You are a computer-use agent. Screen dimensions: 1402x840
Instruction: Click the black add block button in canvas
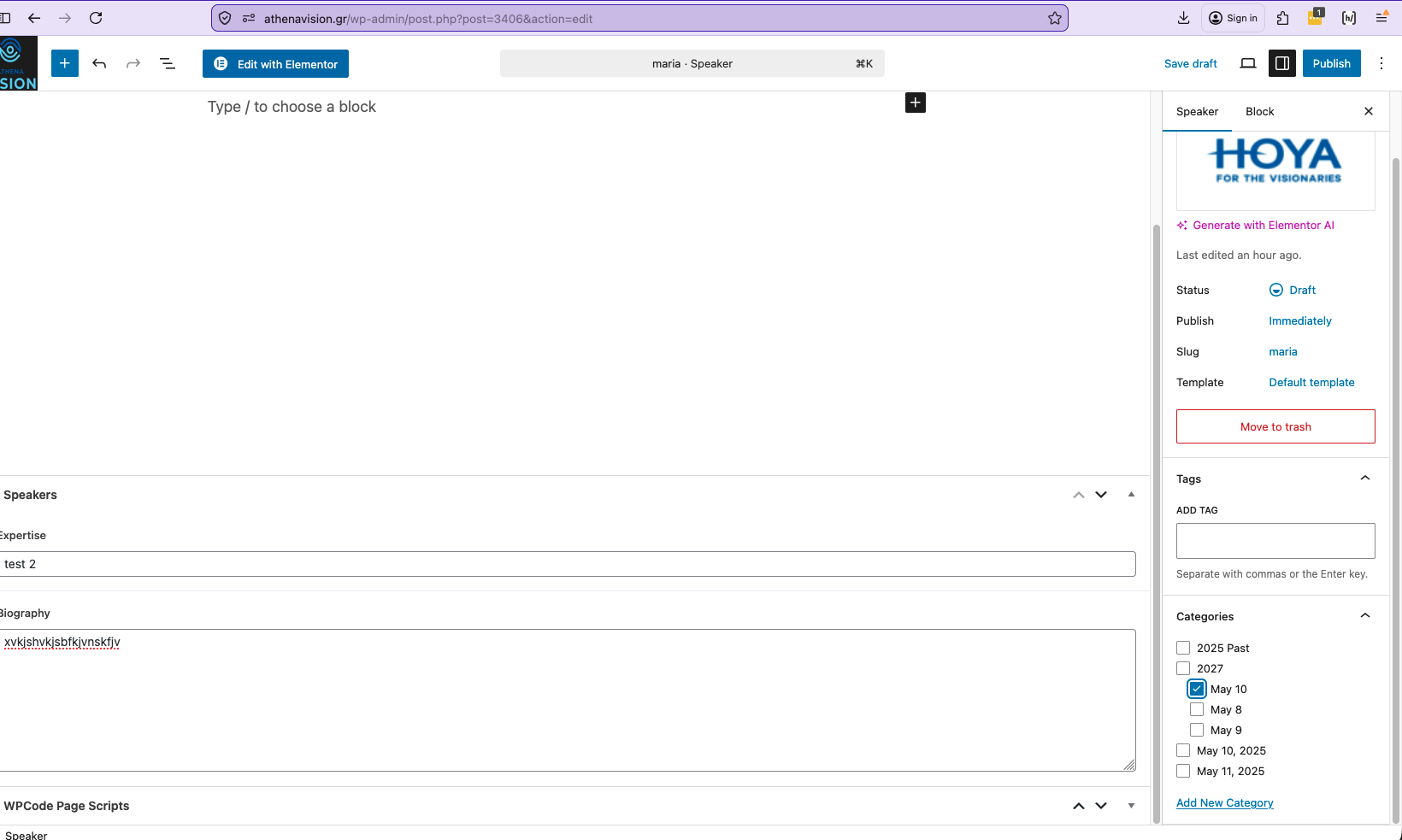tap(916, 103)
